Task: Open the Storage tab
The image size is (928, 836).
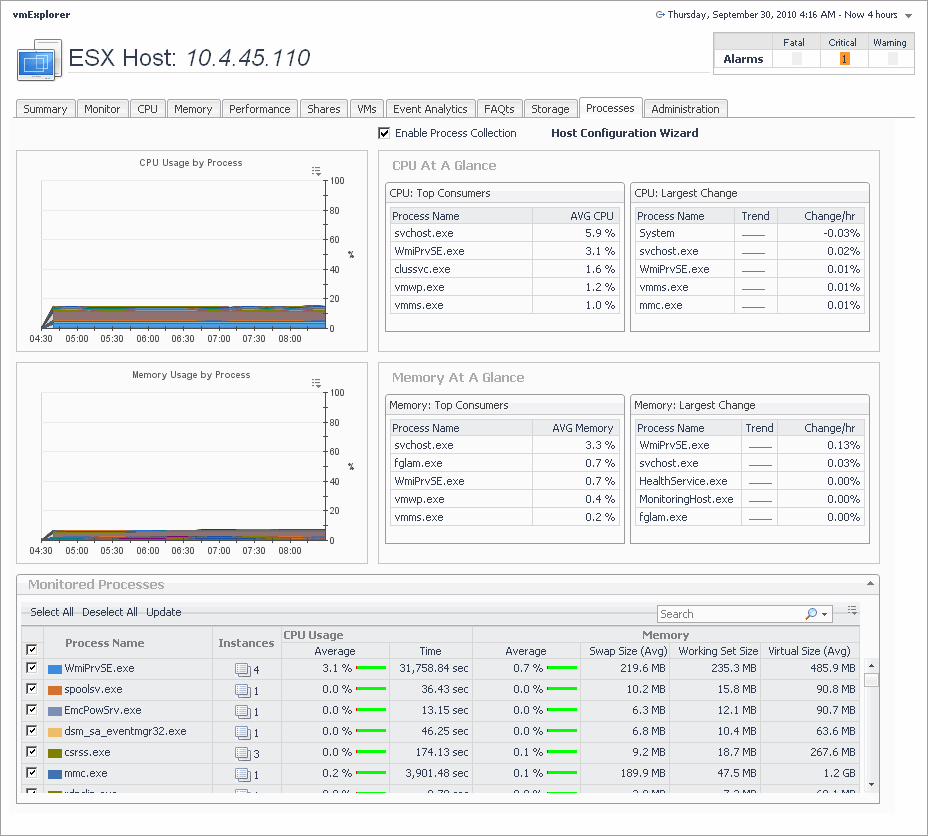Action: coord(550,109)
